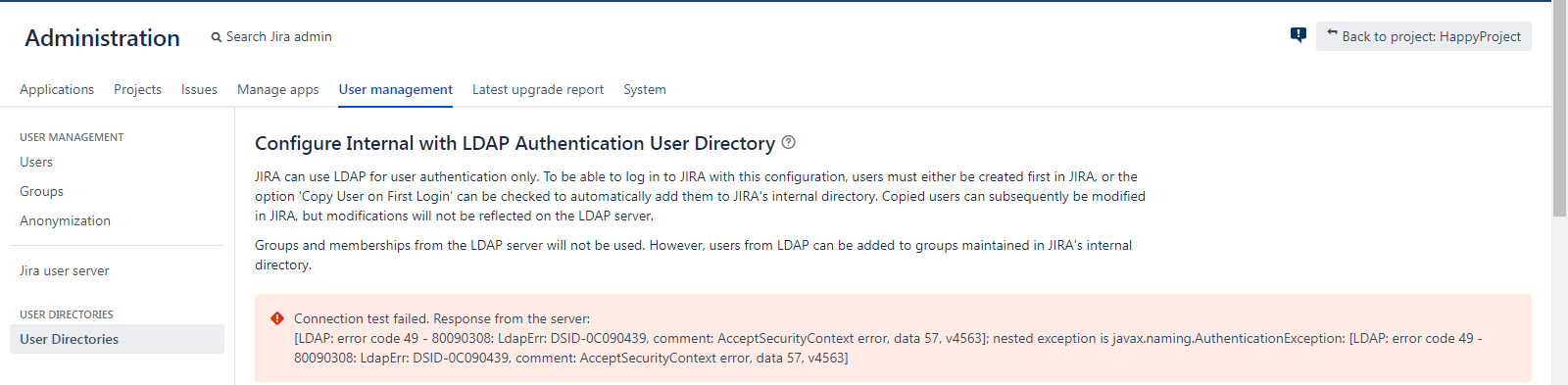
Task: Open the Applications tab
Action: point(57,89)
